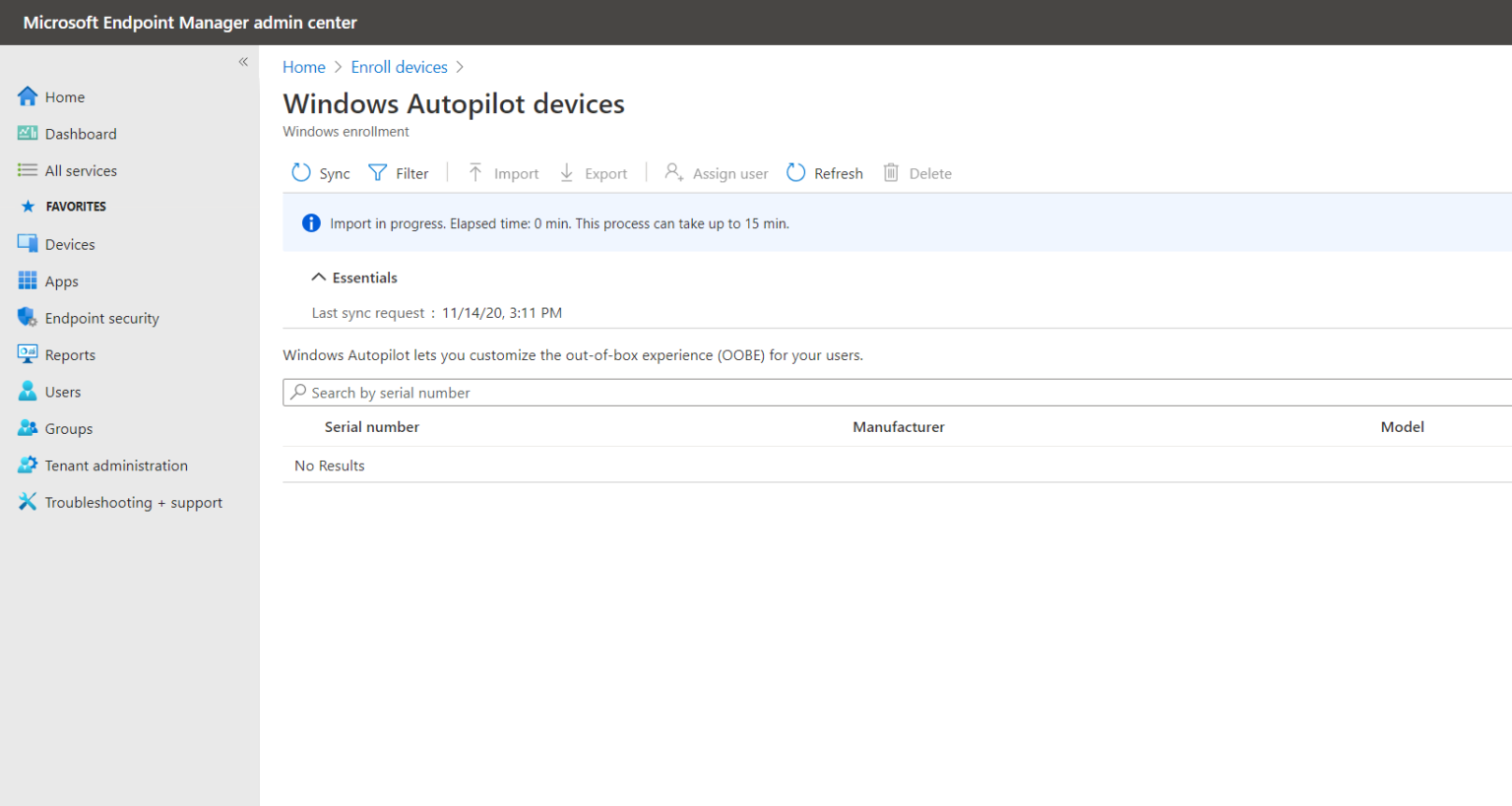This screenshot has width=1512, height=806.
Task: Open the Dashboard page
Action: (80, 133)
